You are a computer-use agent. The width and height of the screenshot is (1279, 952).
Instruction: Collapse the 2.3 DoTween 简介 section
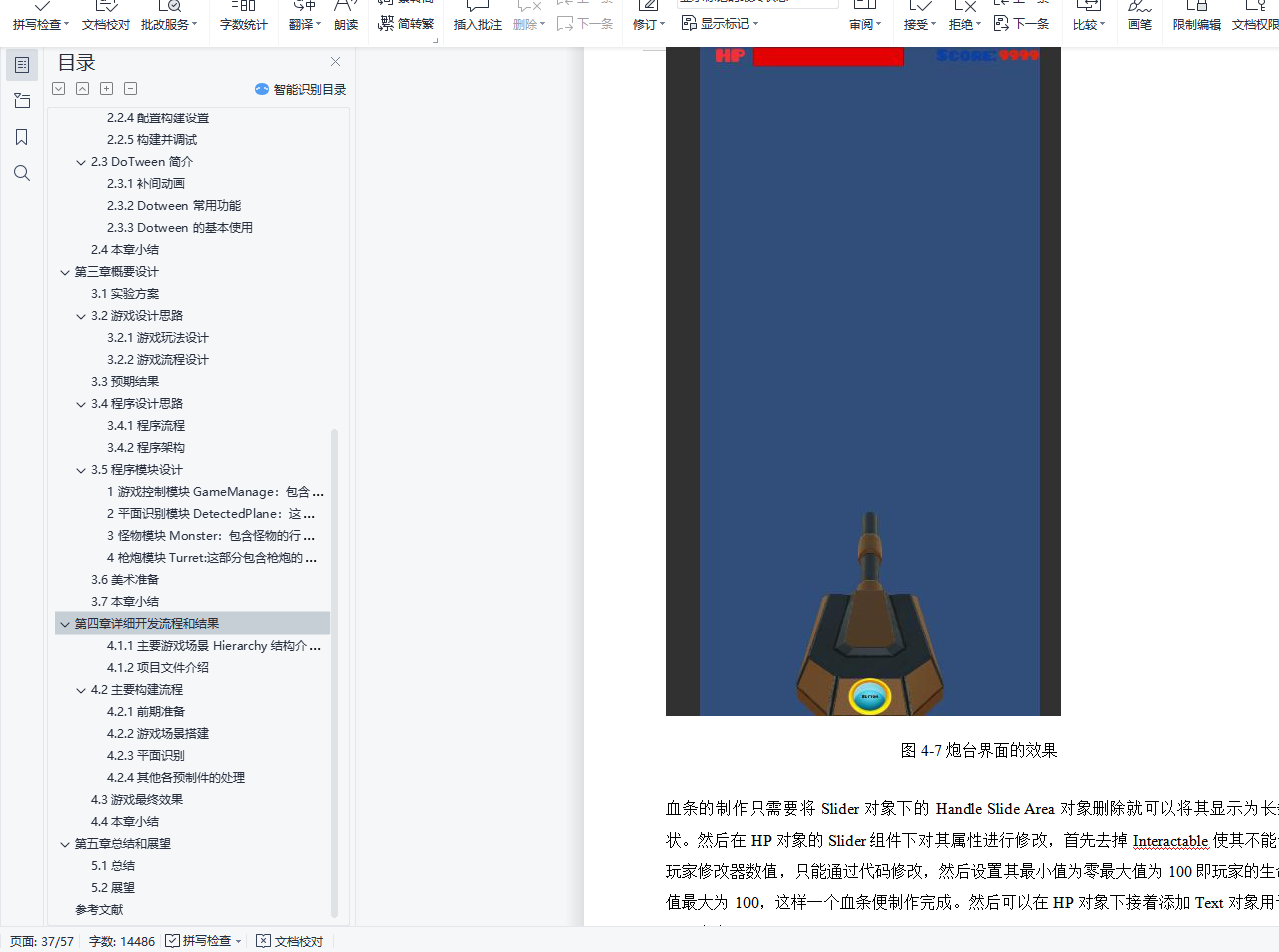[x=81, y=162]
